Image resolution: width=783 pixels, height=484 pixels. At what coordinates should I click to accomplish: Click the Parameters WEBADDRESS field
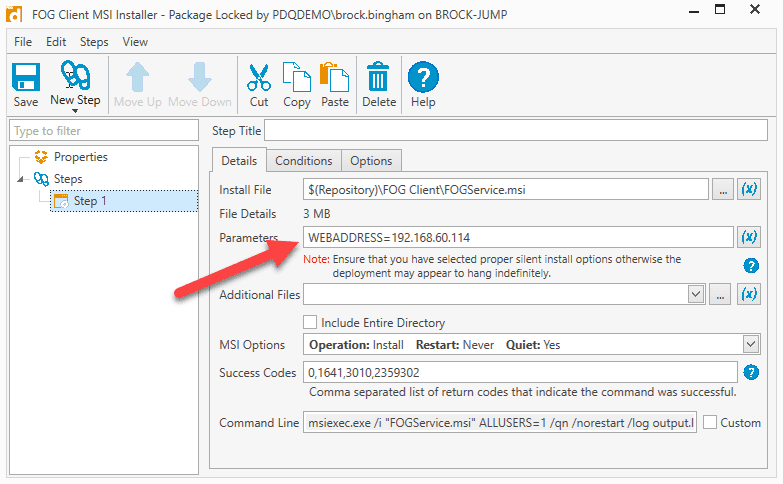pyautogui.click(x=518, y=237)
